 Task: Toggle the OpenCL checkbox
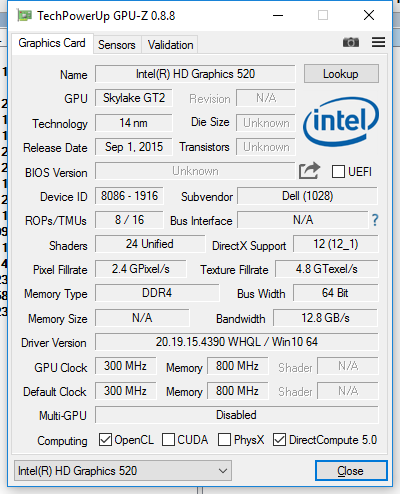click(x=105, y=440)
